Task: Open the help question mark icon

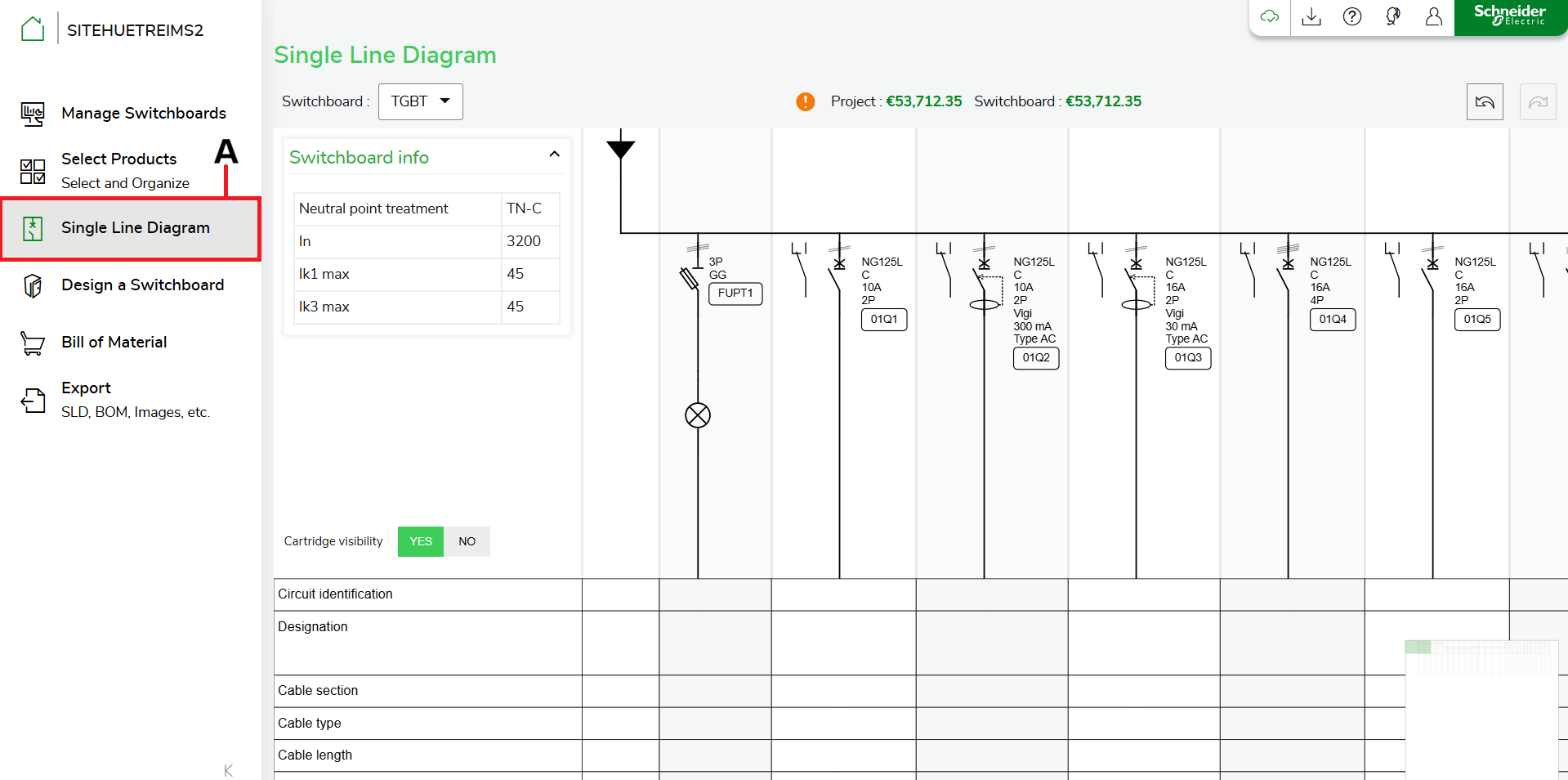Action: (x=1352, y=16)
